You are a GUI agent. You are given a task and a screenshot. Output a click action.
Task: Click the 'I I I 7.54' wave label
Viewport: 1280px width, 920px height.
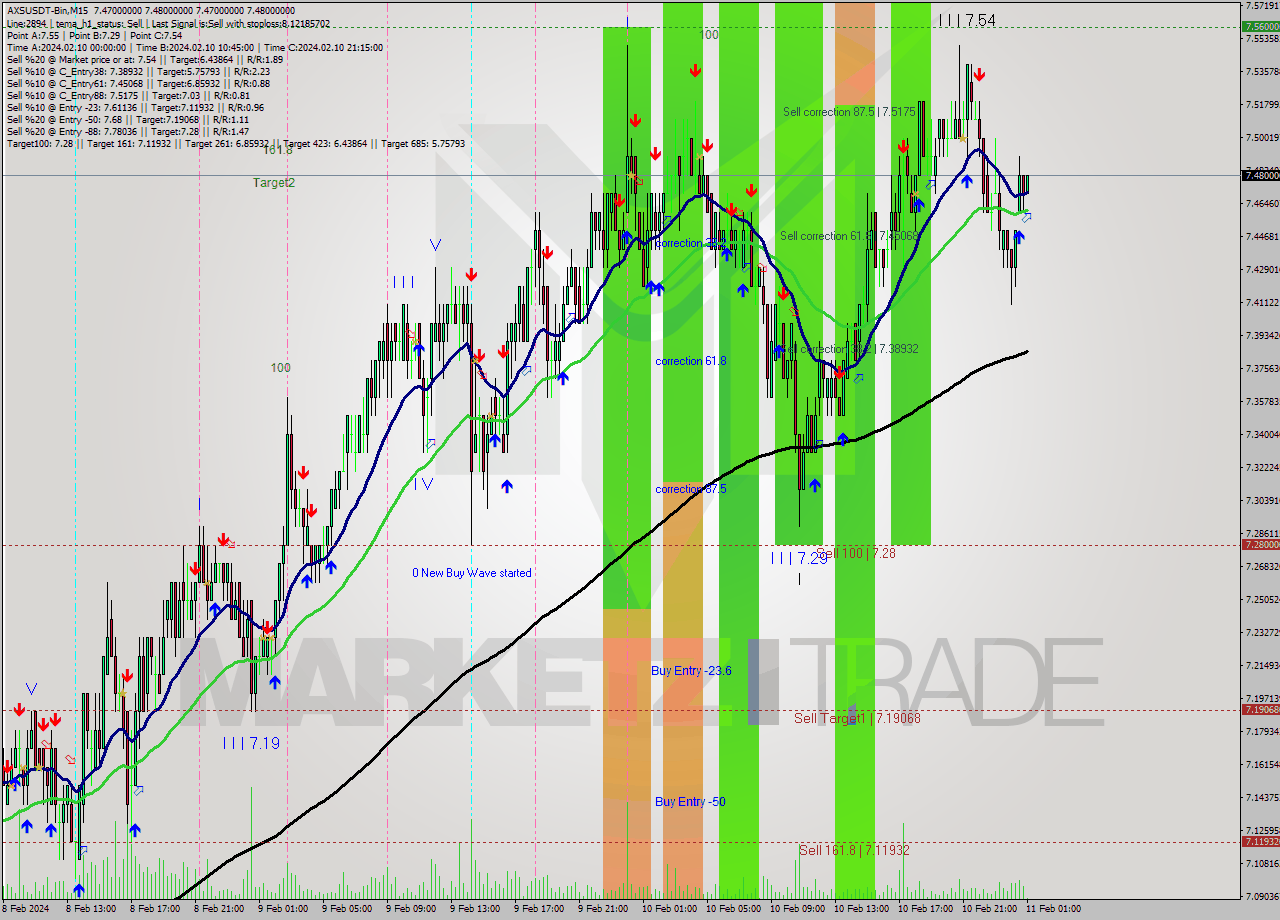click(x=967, y=20)
